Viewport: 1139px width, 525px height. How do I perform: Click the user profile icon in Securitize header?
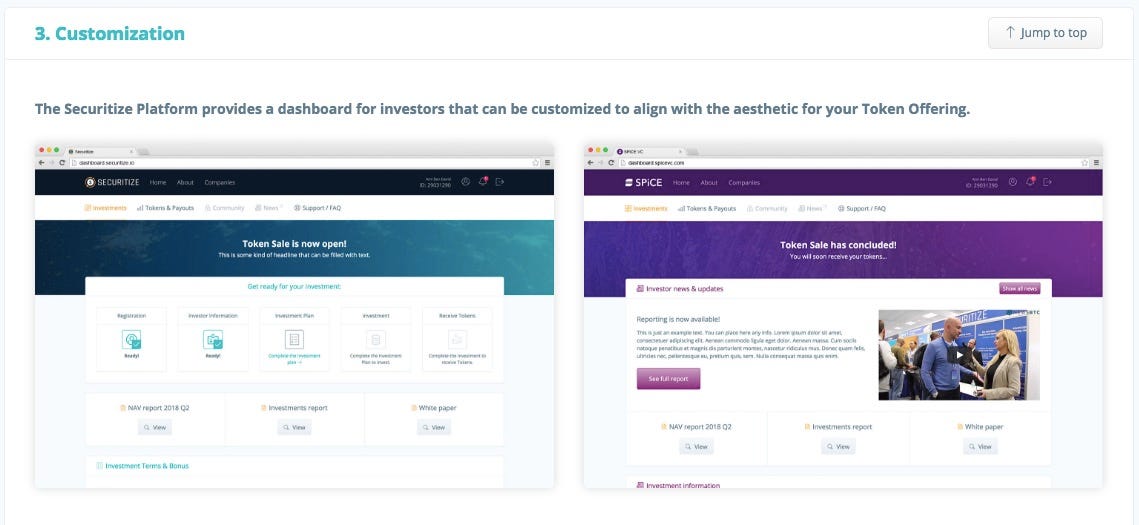(x=466, y=182)
